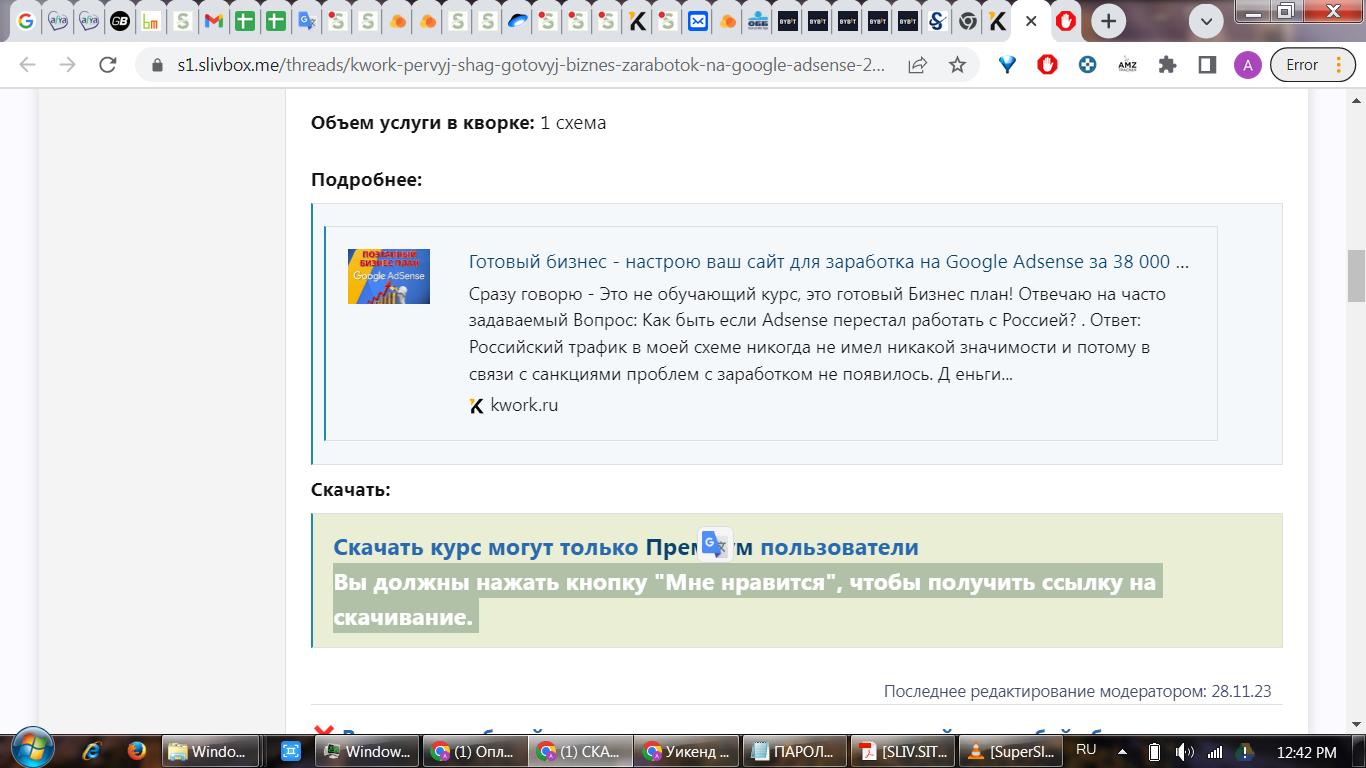This screenshot has width=1366, height=768.
Task: Click the Google AdSense business plan thumbnail
Action: [389, 276]
